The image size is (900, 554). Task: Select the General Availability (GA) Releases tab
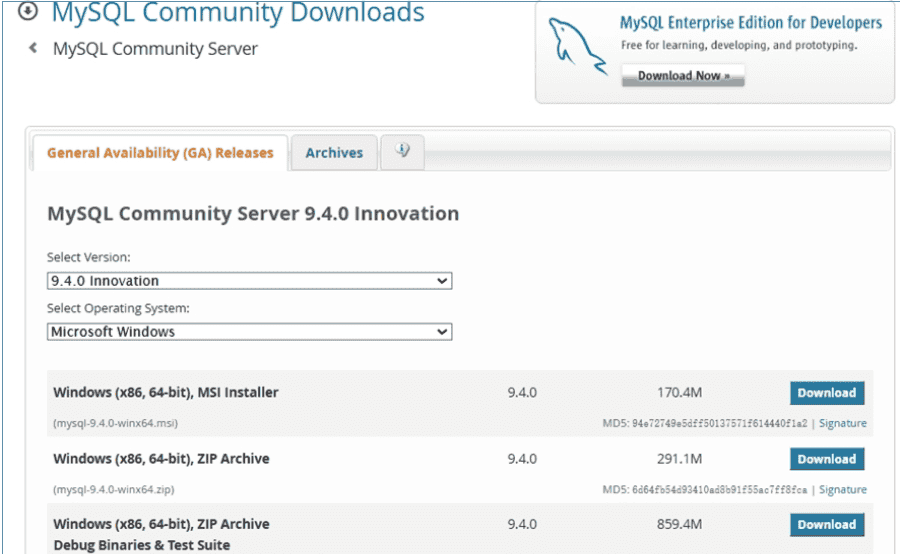click(160, 153)
